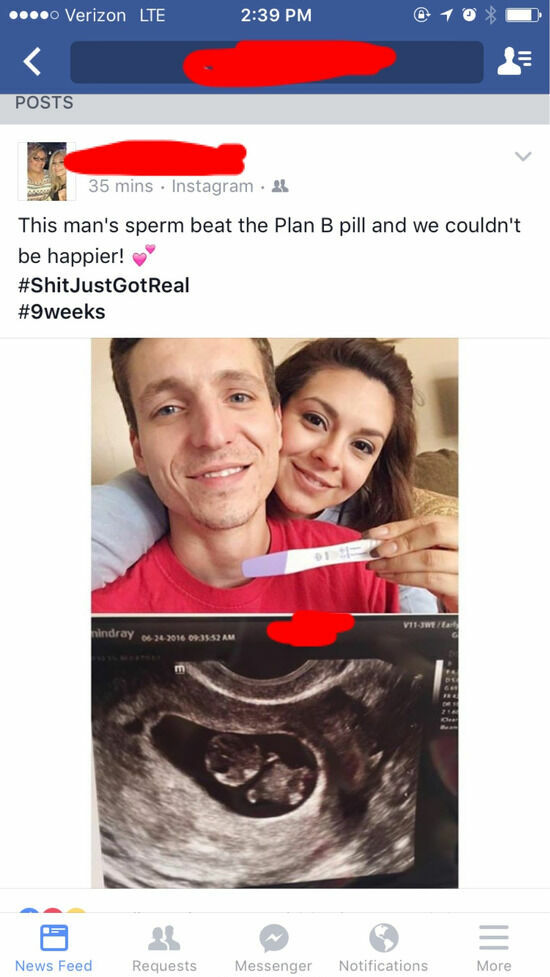Screen dimensions: 550x977
Task: Tap the 35 mins timestamp
Action: tap(120, 186)
